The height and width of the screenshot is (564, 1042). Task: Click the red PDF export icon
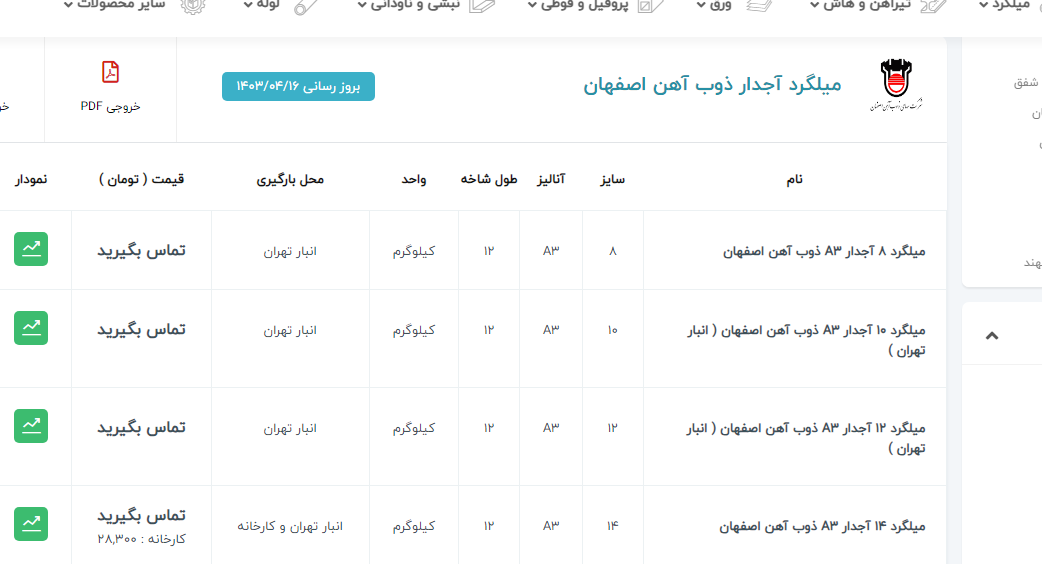tap(110, 73)
